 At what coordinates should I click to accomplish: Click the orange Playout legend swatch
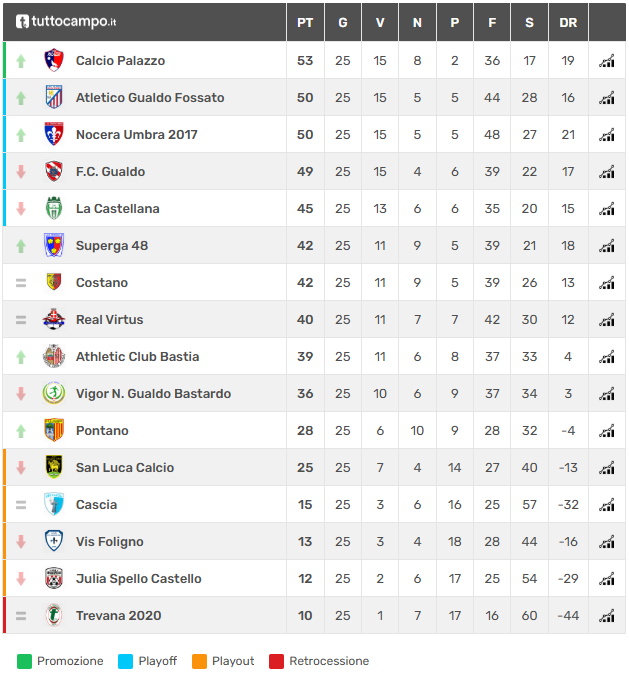[x=200, y=661]
